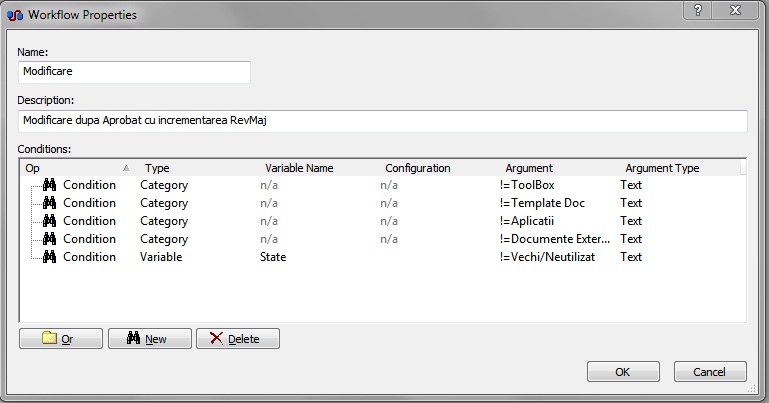769x403 pixels.
Task: Click binoculars icon of State variable condition
Action: [50, 257]
